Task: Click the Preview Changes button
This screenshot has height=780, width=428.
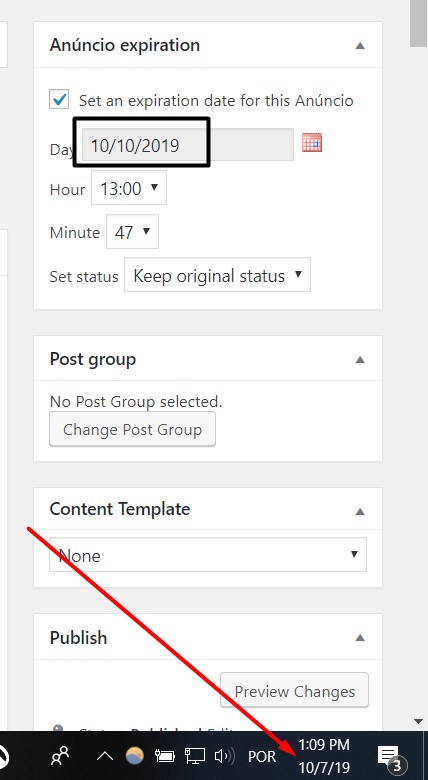Action: coord(295,691)
